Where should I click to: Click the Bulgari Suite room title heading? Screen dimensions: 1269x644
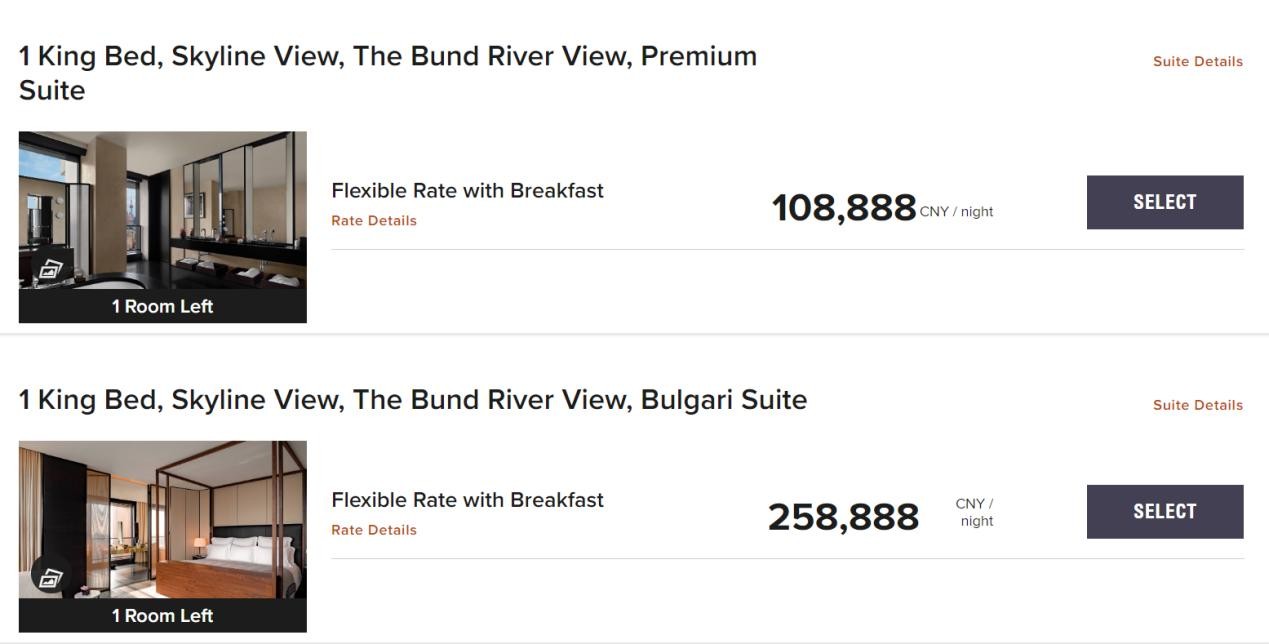coord(412,400)
